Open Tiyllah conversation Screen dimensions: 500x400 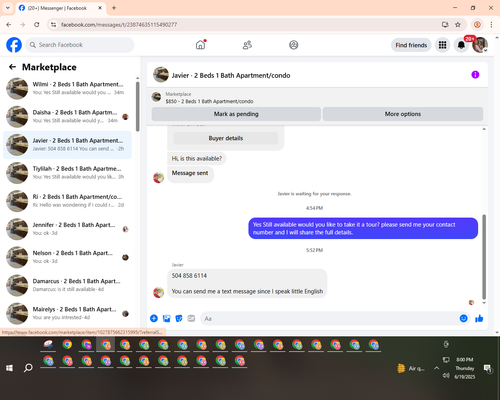pos(67,173)
